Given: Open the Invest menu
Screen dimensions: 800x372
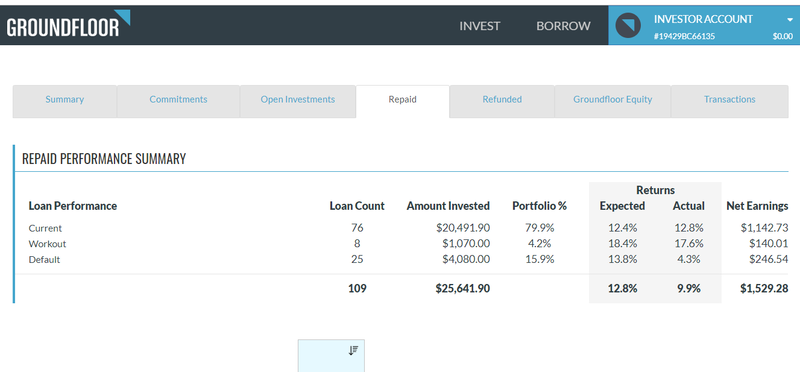Looking at the screenshot, I should pyautogui.click(x=480, y=26).
